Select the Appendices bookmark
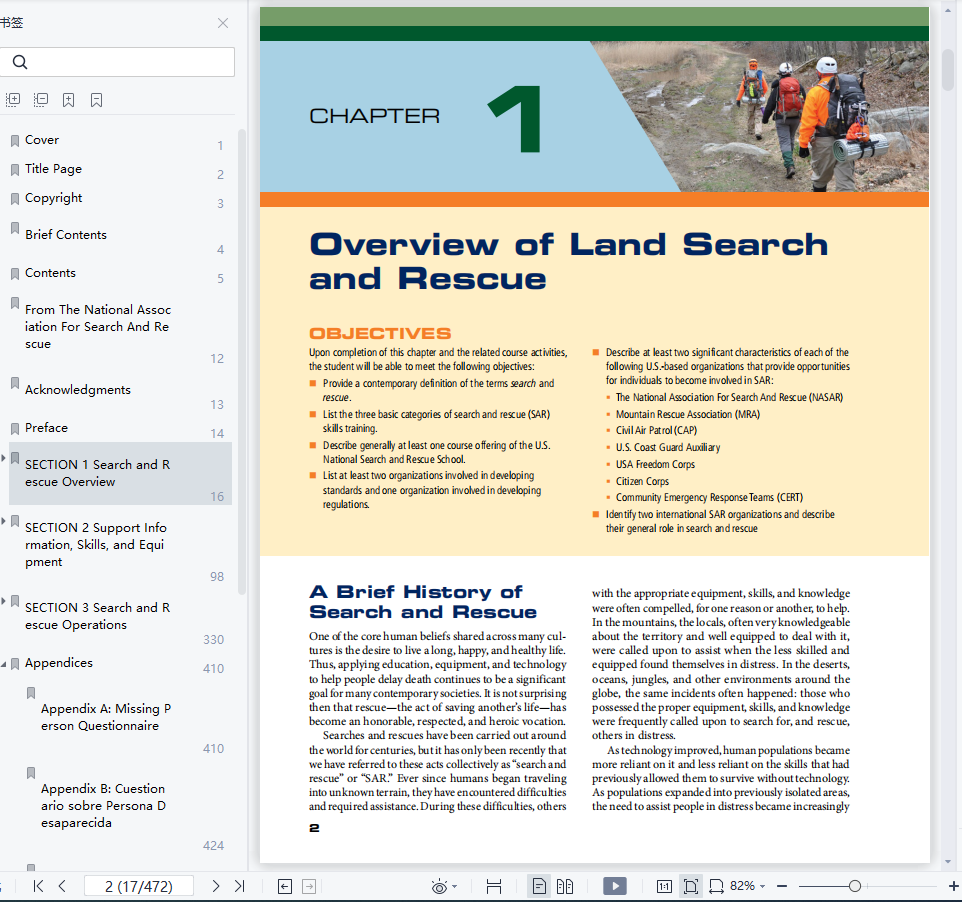 [x=59, y=663]
